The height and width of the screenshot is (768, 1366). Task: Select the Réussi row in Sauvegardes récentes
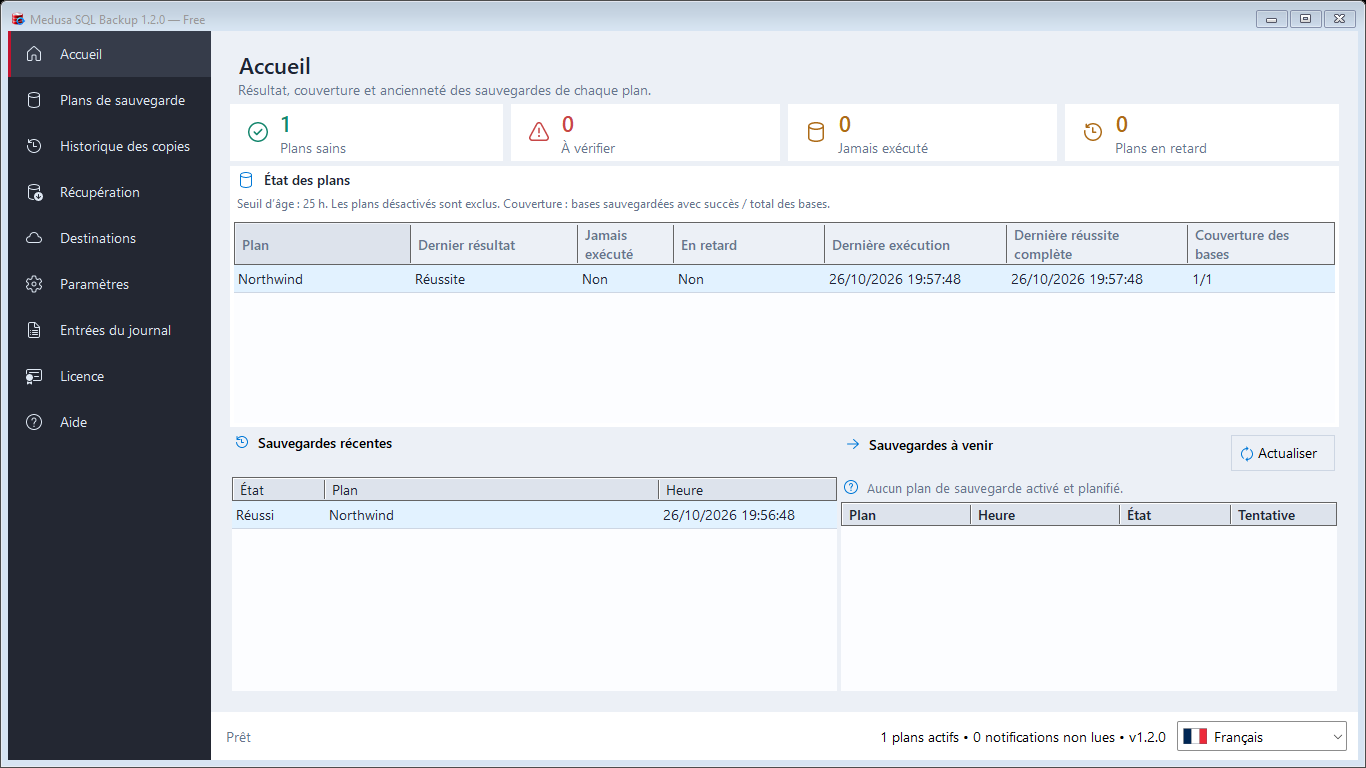pos(534,515)
